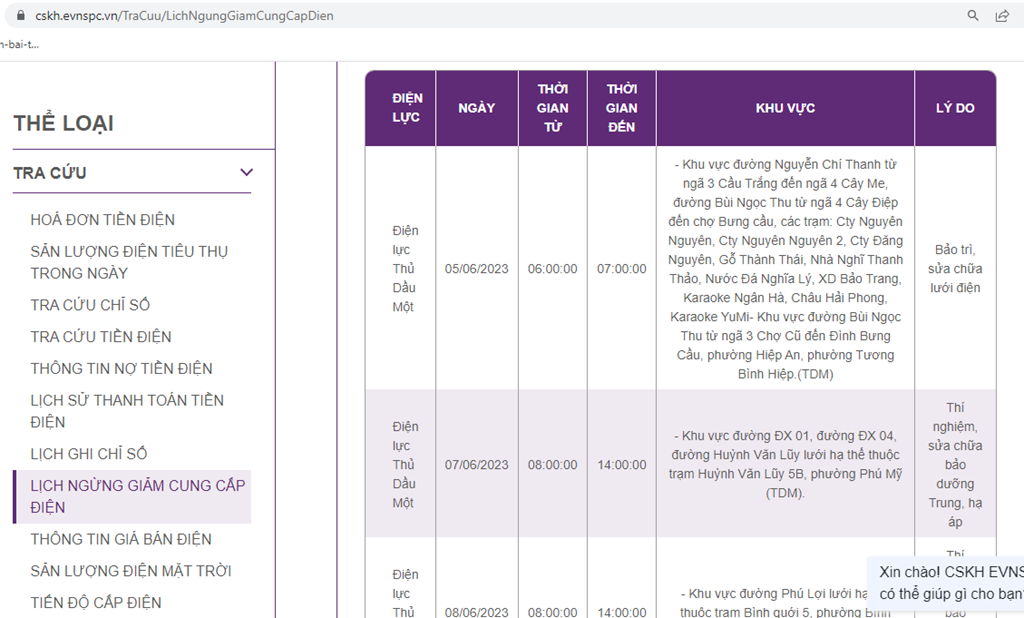The width and height of the screenshot is (1024, 618).
Task: Click the NGÀY column header
Action: [477, 108]
